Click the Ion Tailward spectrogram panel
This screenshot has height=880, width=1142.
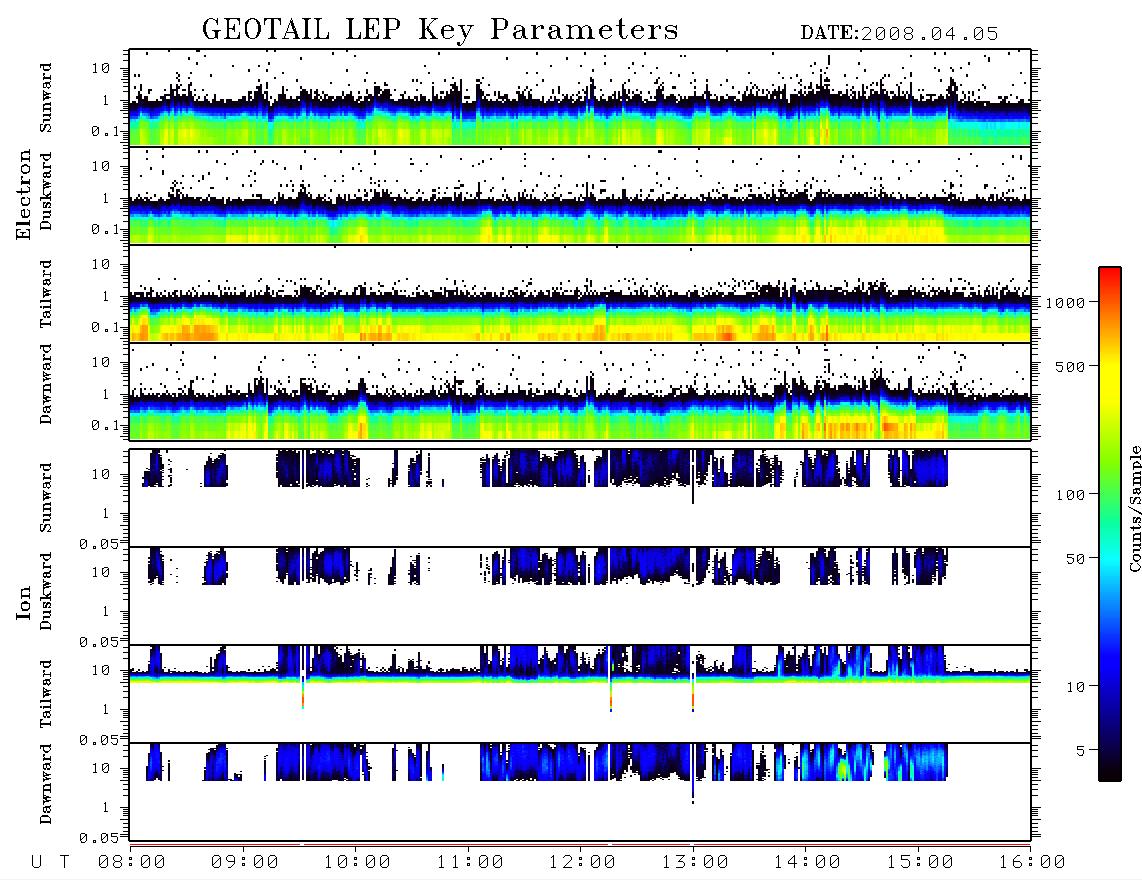click(x=580, y=694)
